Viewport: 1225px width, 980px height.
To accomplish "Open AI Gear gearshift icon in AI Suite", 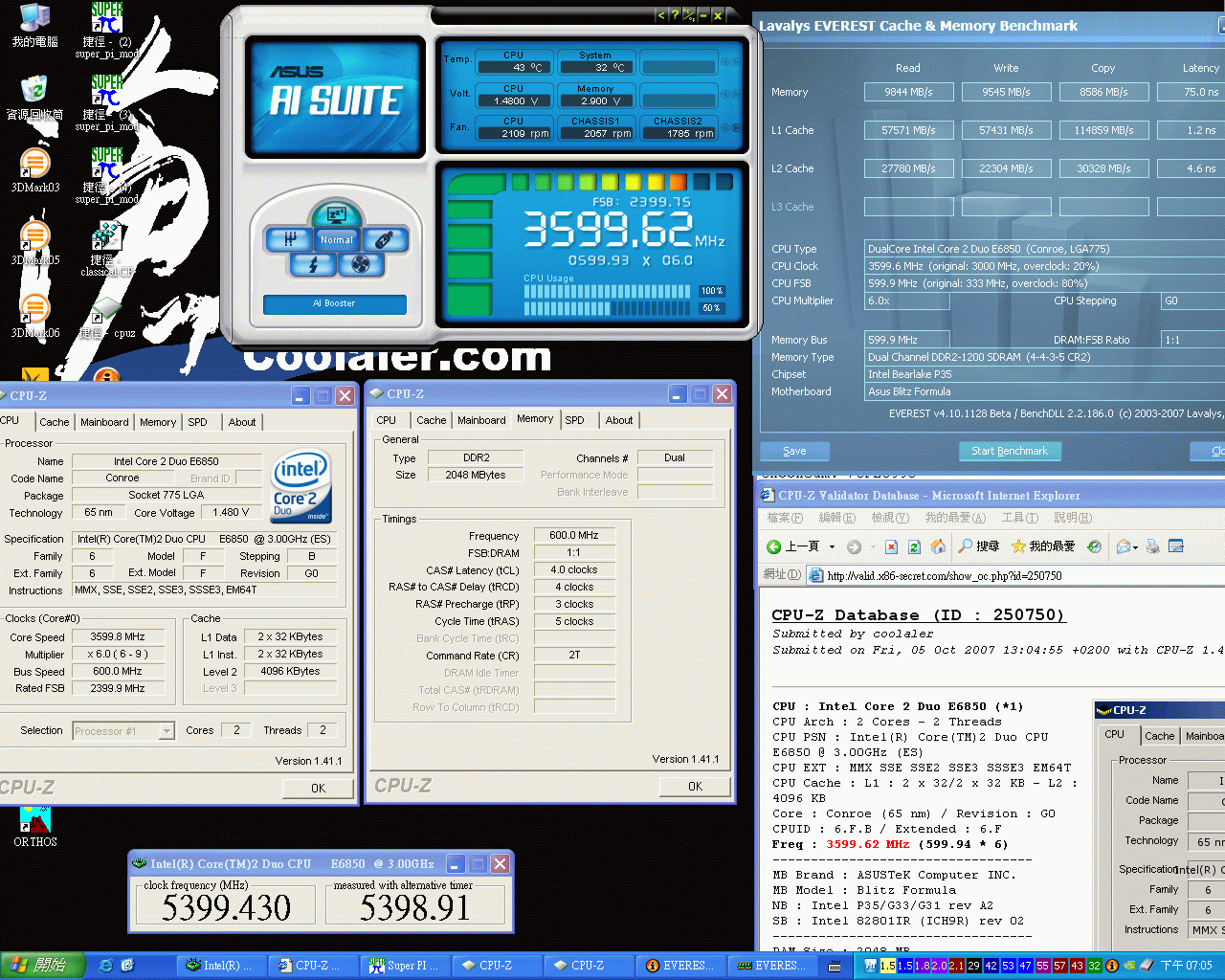I will click(x=289, y=239).
